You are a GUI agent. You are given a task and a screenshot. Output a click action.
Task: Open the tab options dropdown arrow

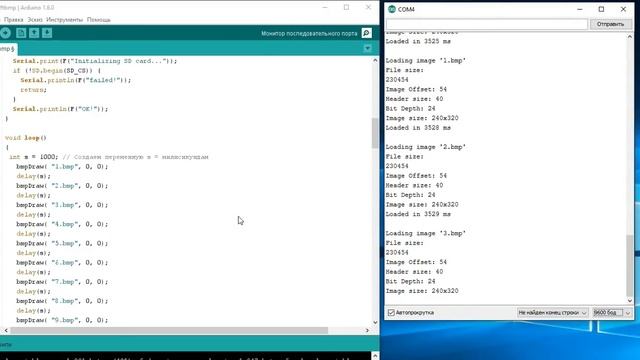pyautogui.click(x=367, y=49)
